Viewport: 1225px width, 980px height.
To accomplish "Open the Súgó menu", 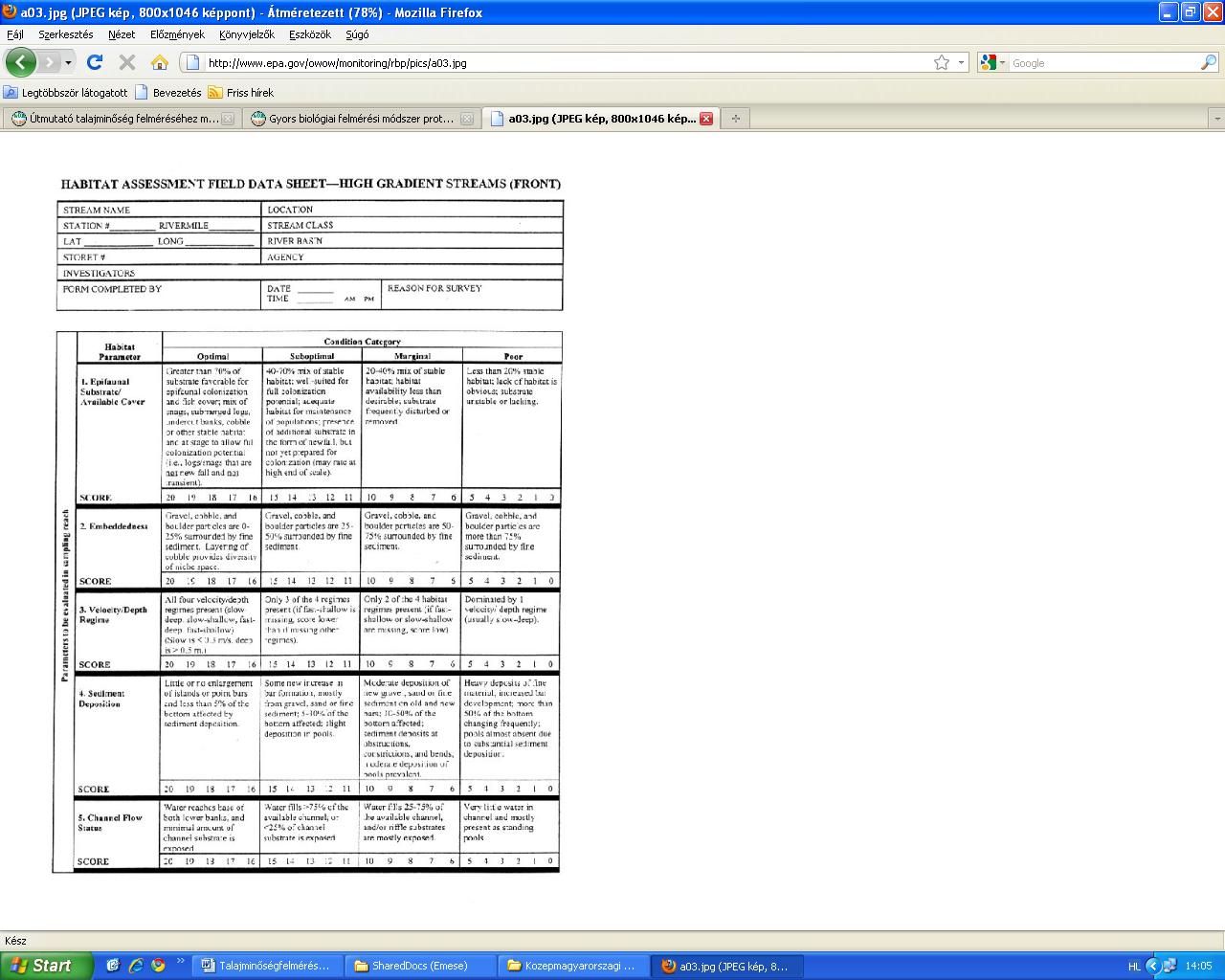I will tap(357, 34).
